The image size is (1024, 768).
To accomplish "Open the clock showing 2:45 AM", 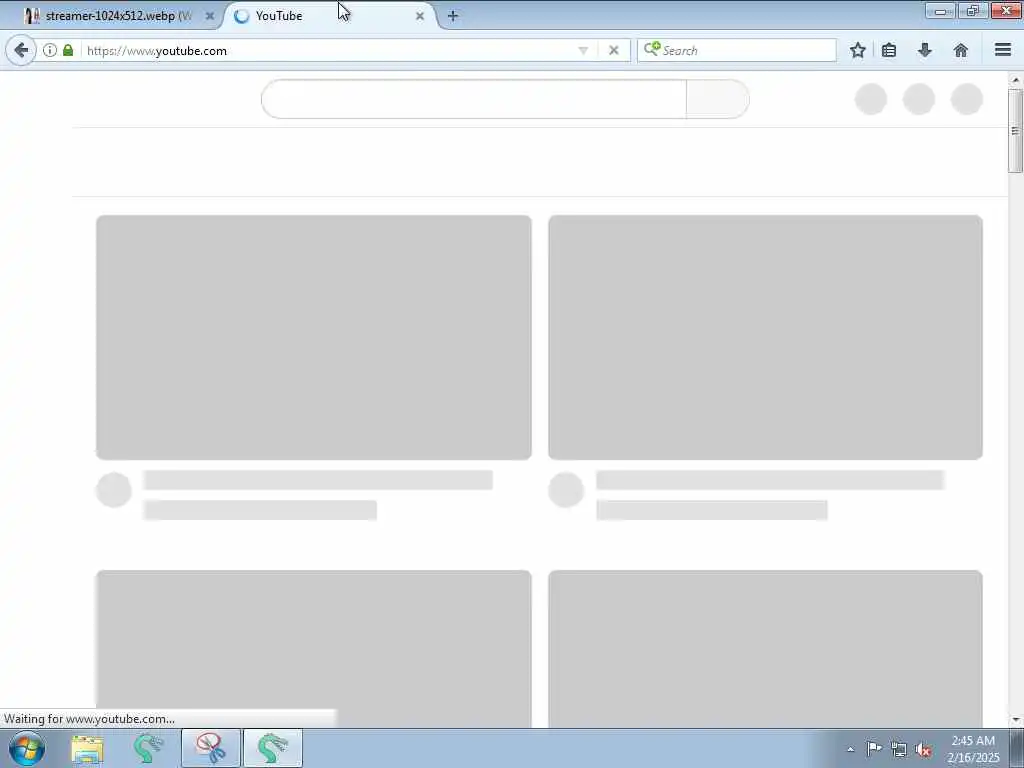I will click(x=973, y=749).
